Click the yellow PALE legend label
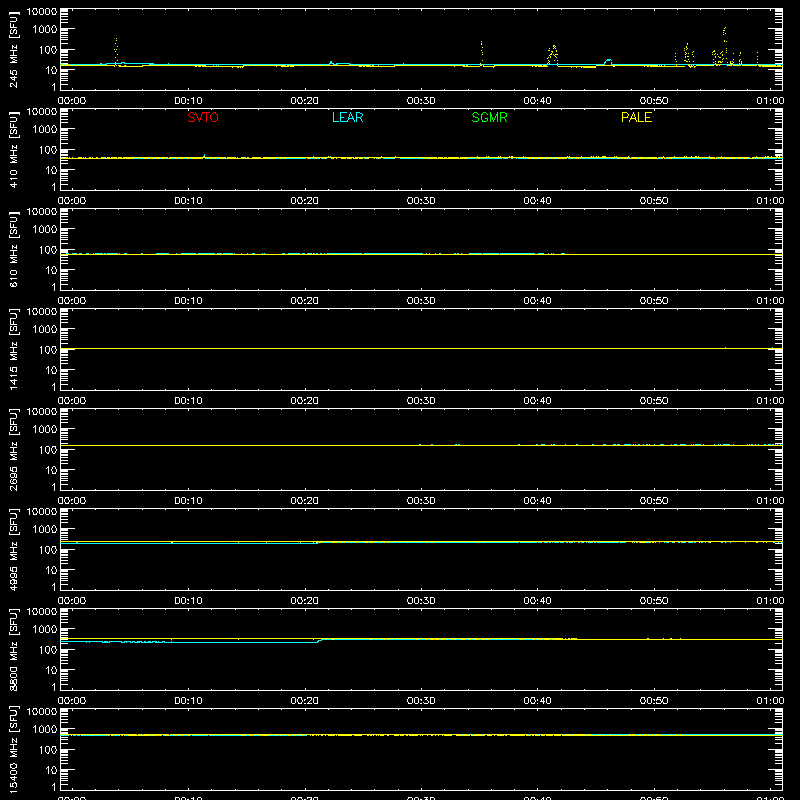800x800 pixels. click(x=636, y=117)
